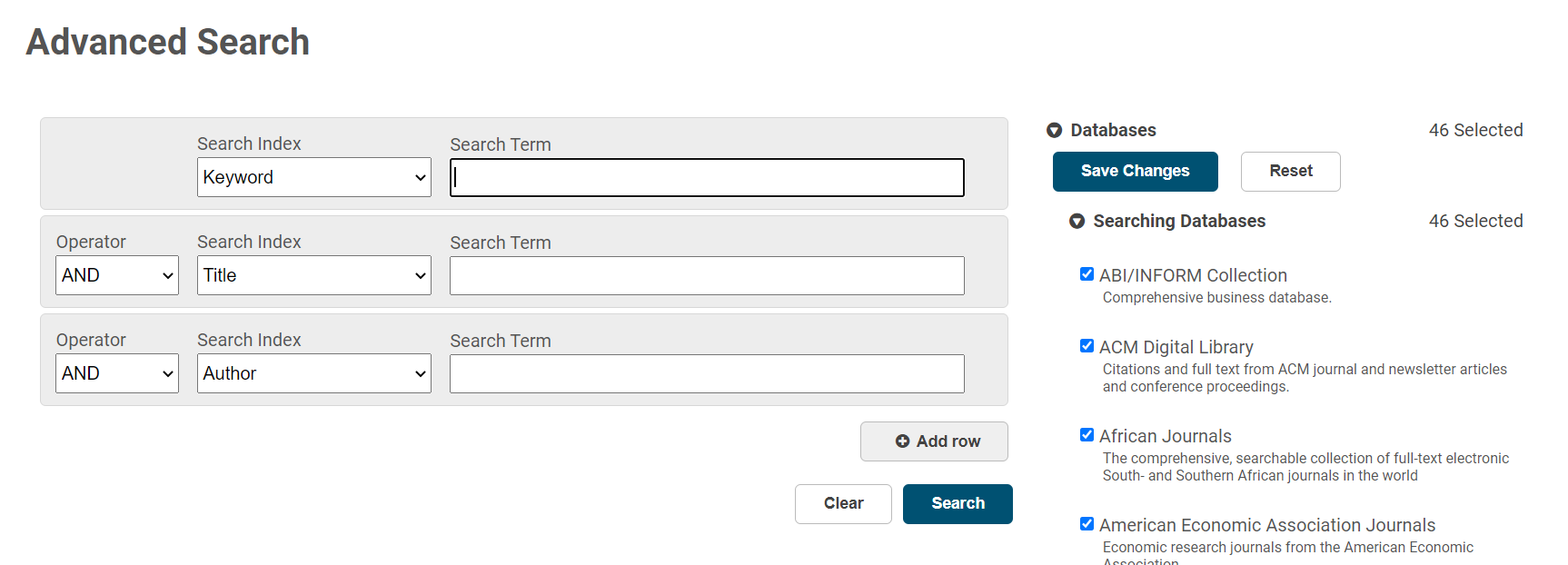
Task: Collapse the Searching Databases arrow icon
Action: coord(1077,222)
